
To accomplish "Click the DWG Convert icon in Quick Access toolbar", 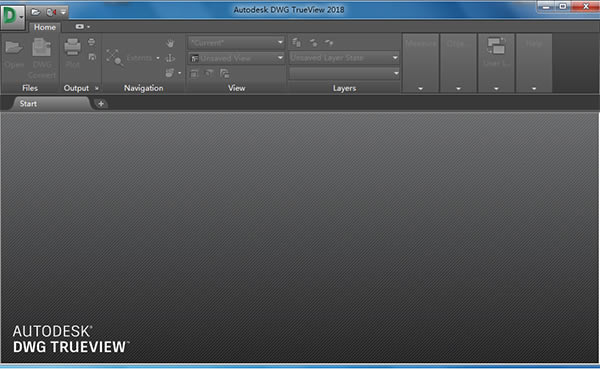I will tap(51, 12).
